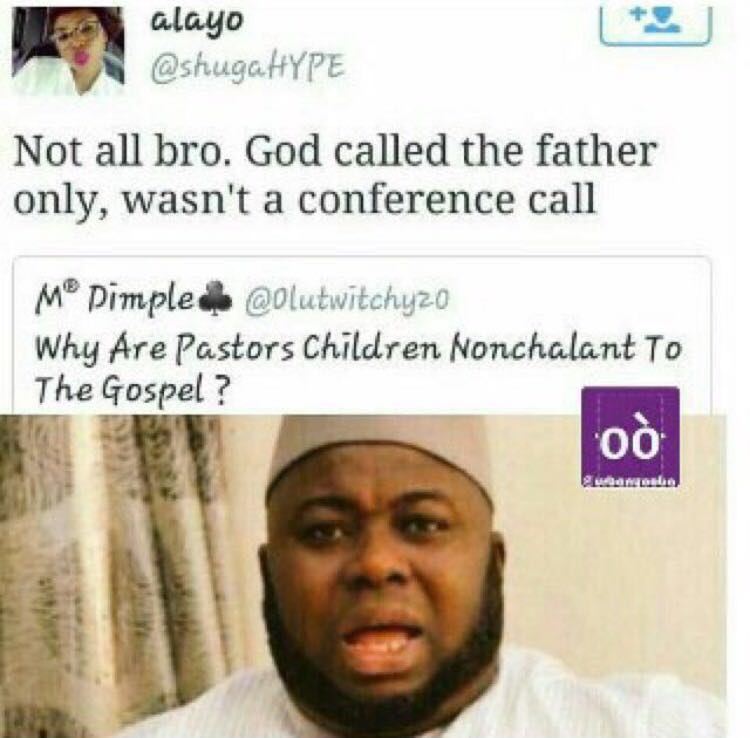Open the reaction photo of man in cap
Image resolution: width=750 pixels, height=738 pixels.
click(x=363, y=576)
